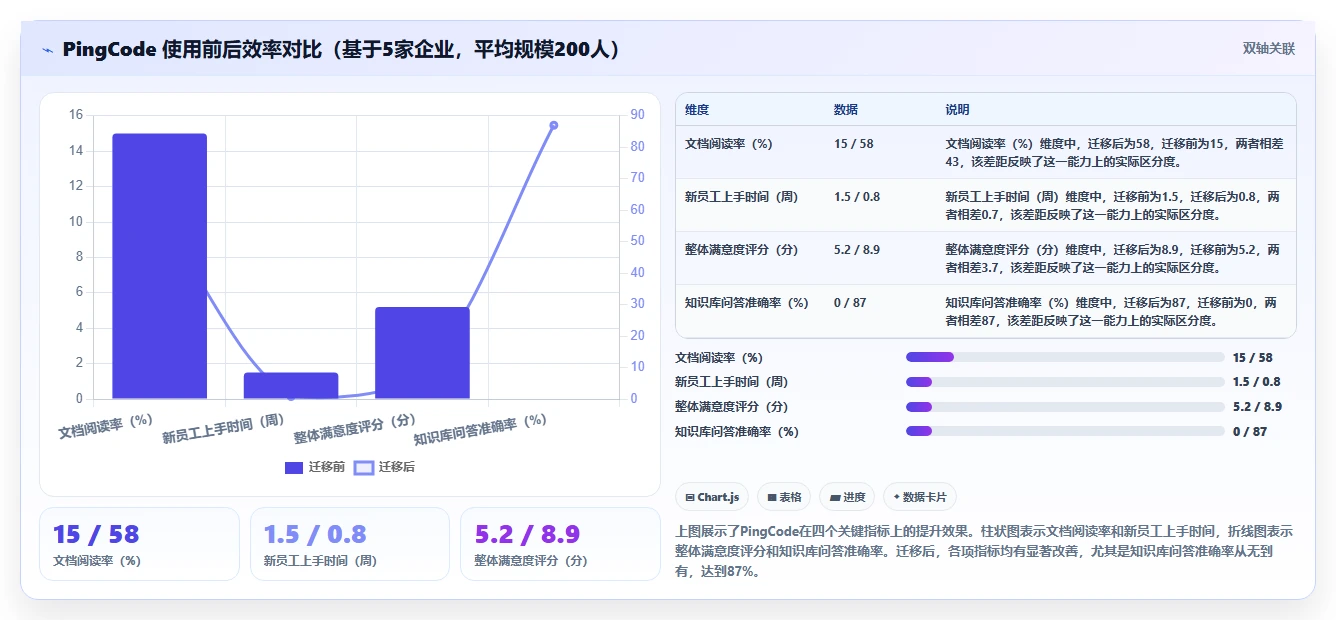Click the progress bar beside 1.5 / 0.8

pyautogui.click(x=1065, y=382)
